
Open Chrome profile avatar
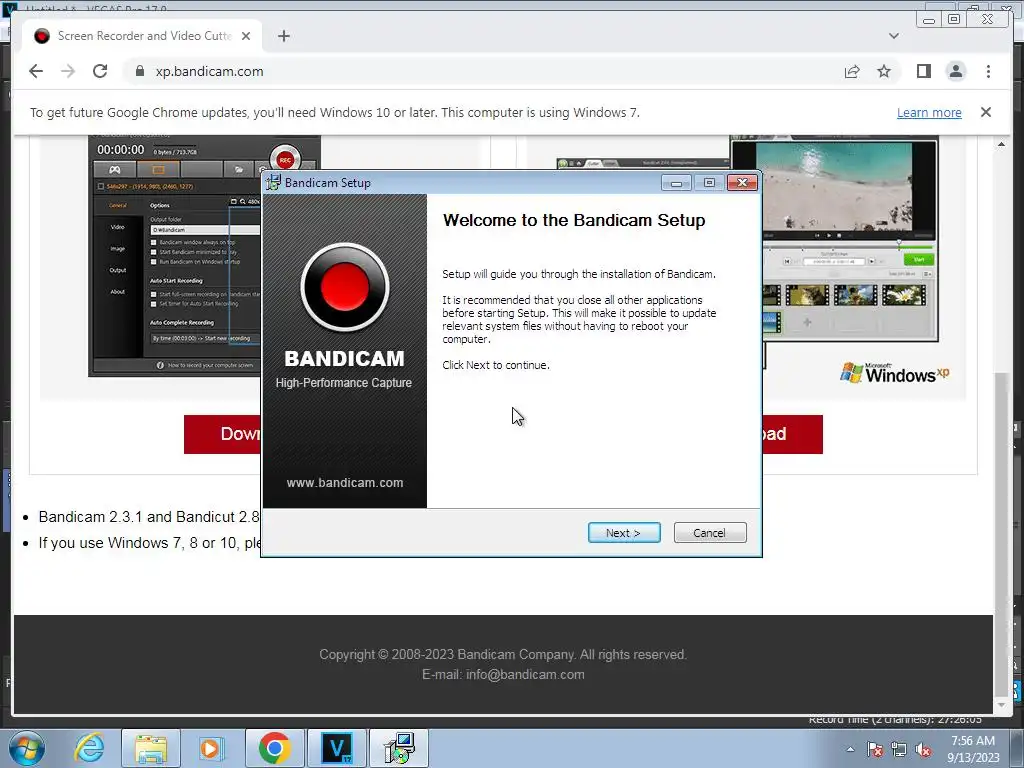(955, 71)
